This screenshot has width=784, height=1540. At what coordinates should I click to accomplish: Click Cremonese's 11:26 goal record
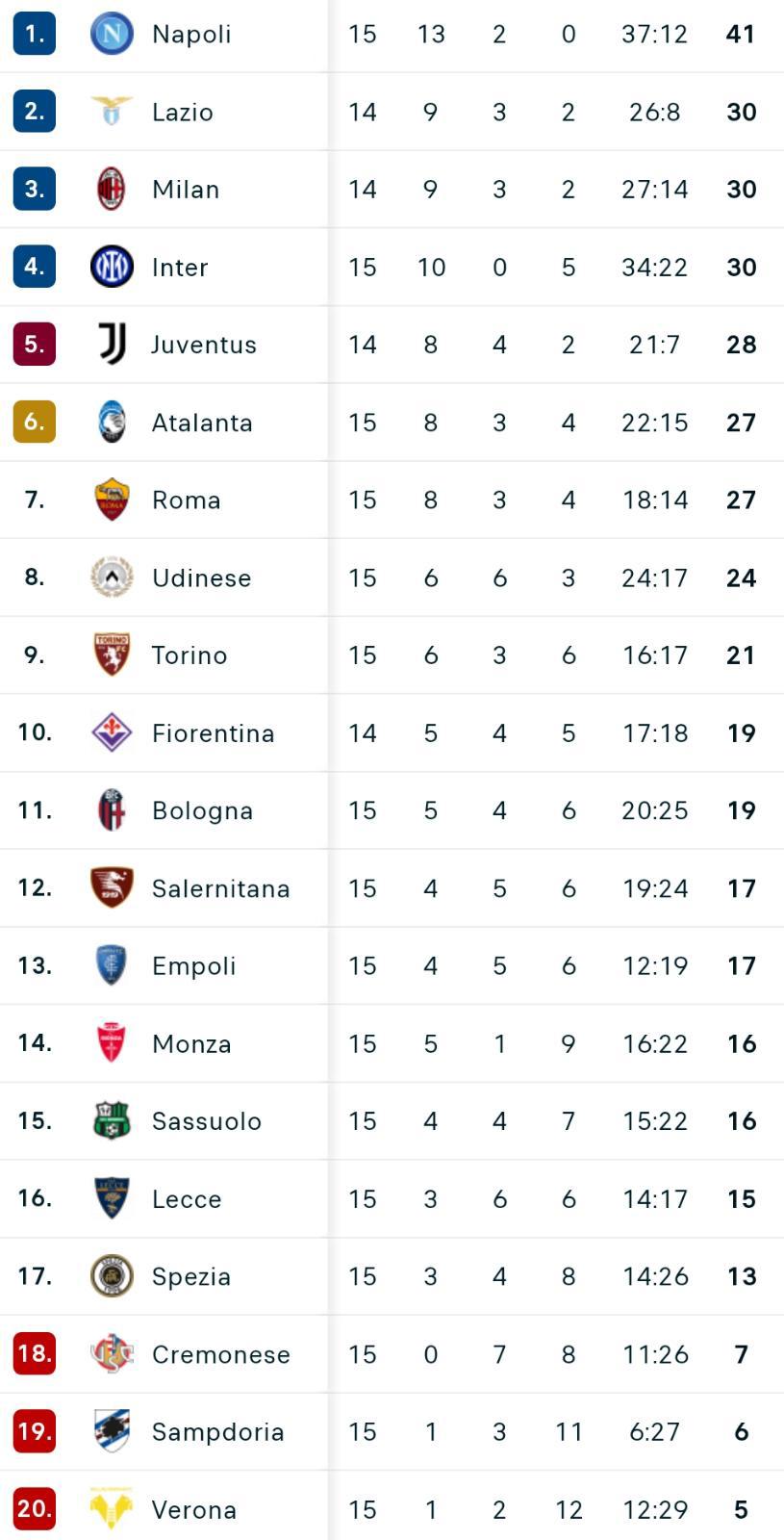tap(655, 1354)
